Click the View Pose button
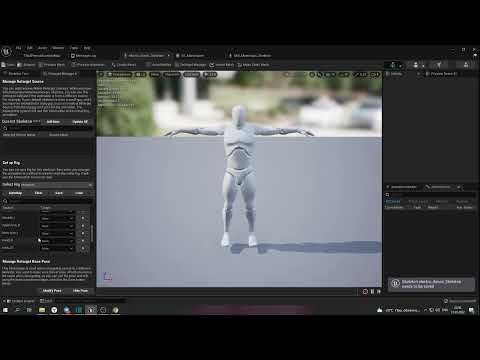 click(x=80, y=291)
